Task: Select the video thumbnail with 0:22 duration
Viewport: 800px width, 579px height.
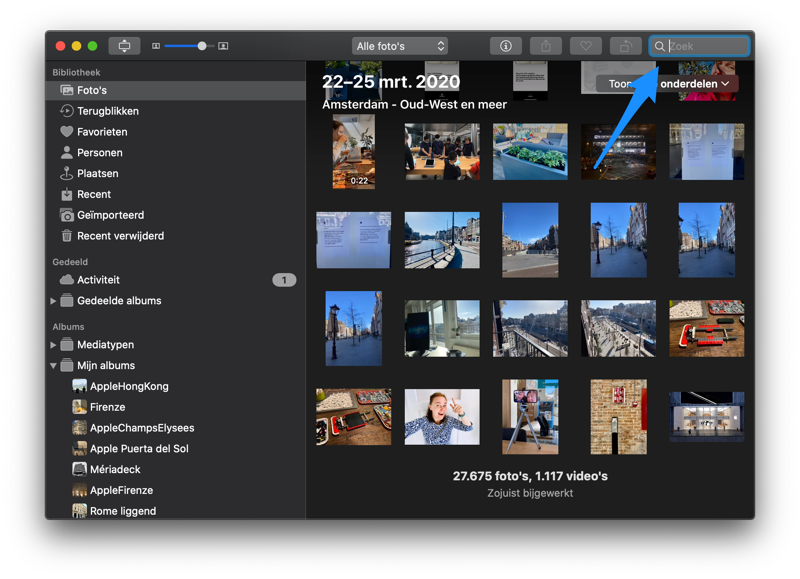Action: click(354, 152)
